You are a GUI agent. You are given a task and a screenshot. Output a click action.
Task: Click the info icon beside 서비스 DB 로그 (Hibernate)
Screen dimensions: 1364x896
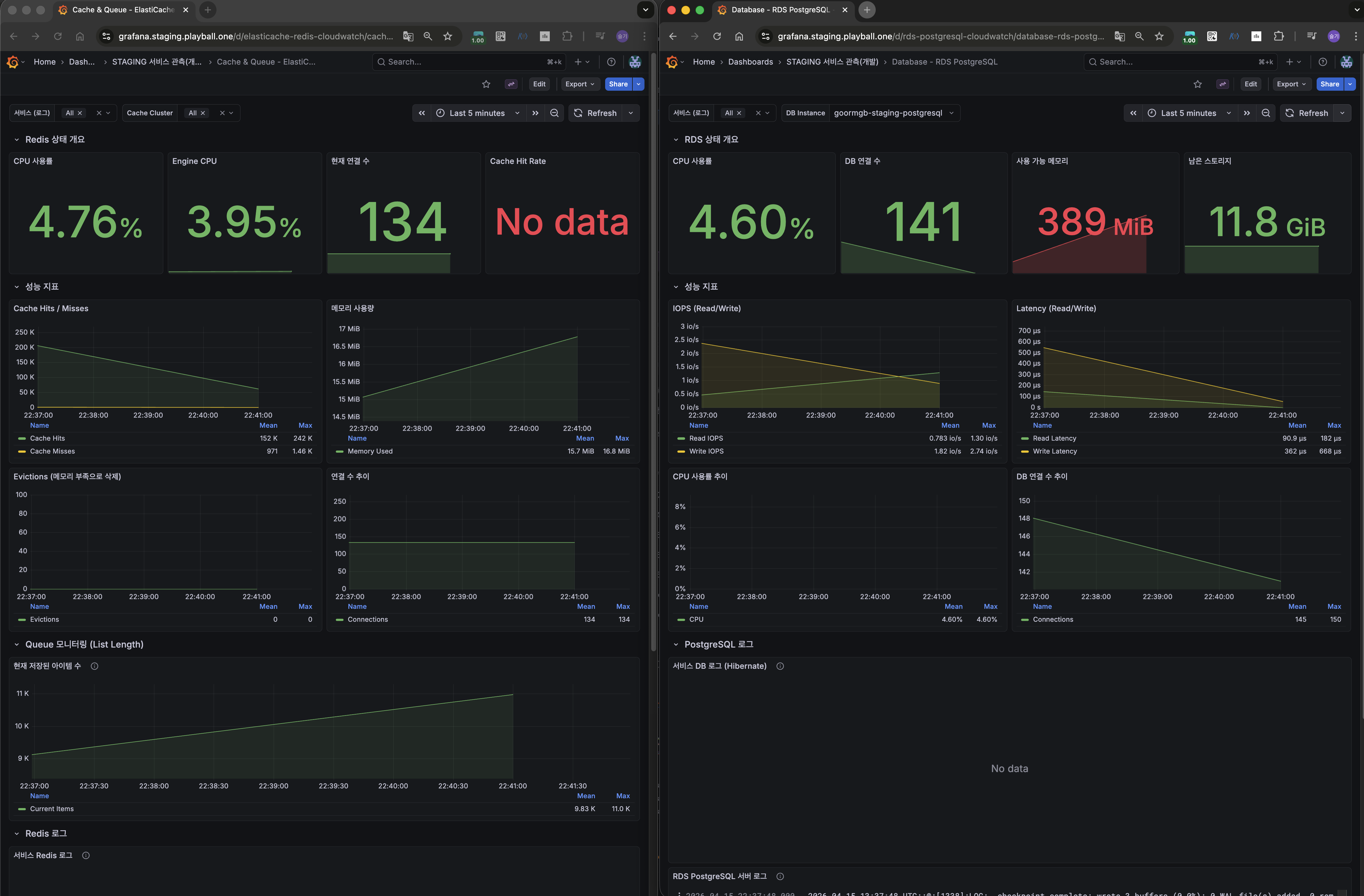point(780,666)
